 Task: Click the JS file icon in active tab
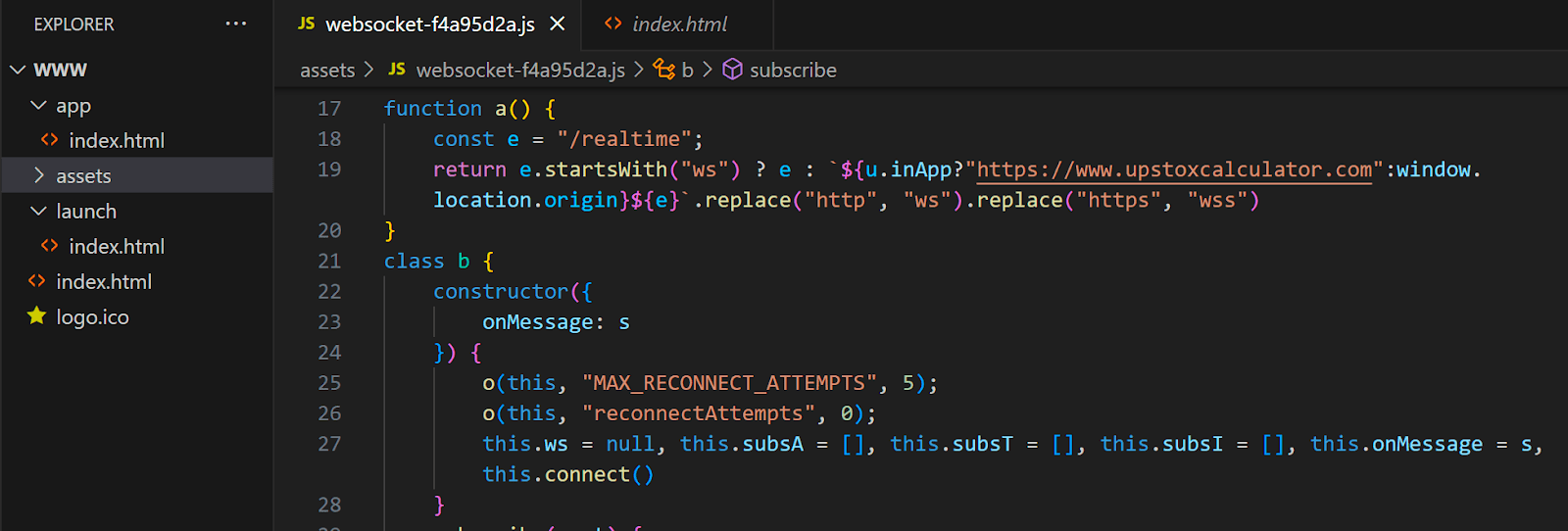tap(307, 24)
